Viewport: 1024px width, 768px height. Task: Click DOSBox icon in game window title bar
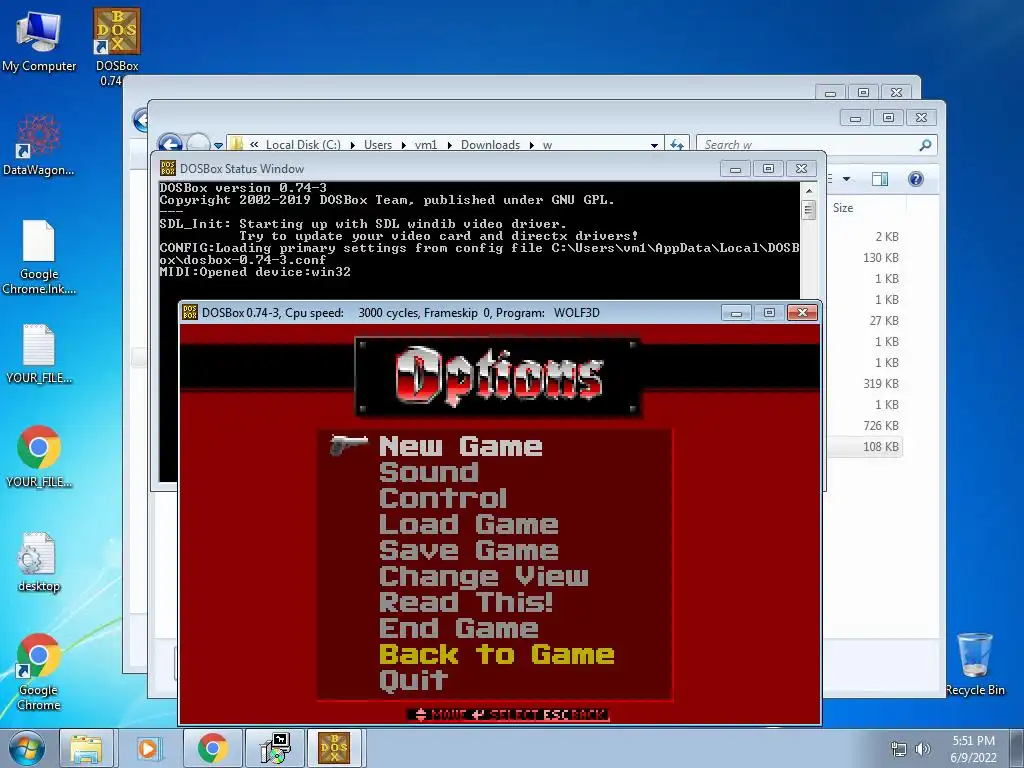(x=190, y=312)
